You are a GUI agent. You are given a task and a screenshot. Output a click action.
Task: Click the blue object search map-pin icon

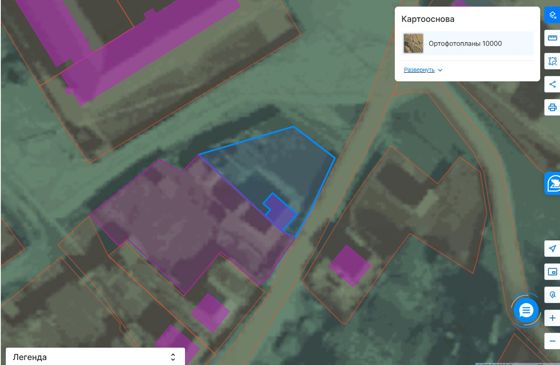tap(552, 15)
